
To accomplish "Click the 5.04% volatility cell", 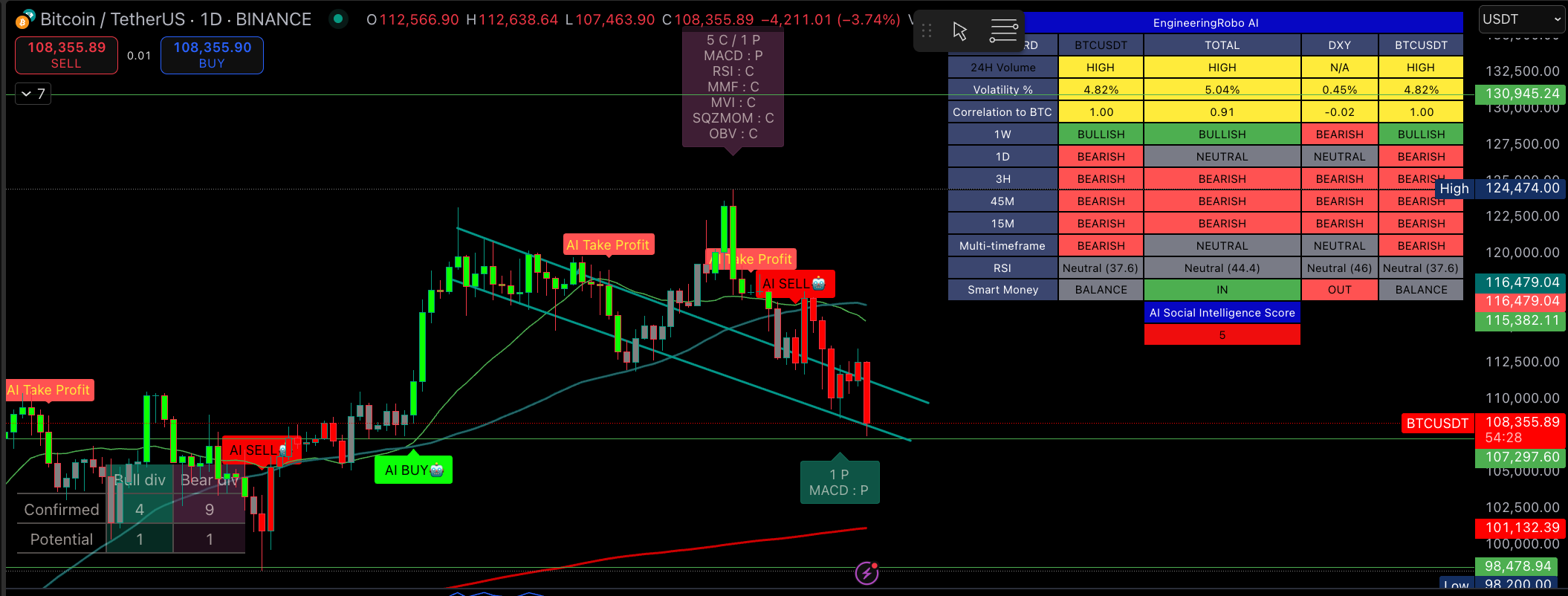I will (1222, 90).
